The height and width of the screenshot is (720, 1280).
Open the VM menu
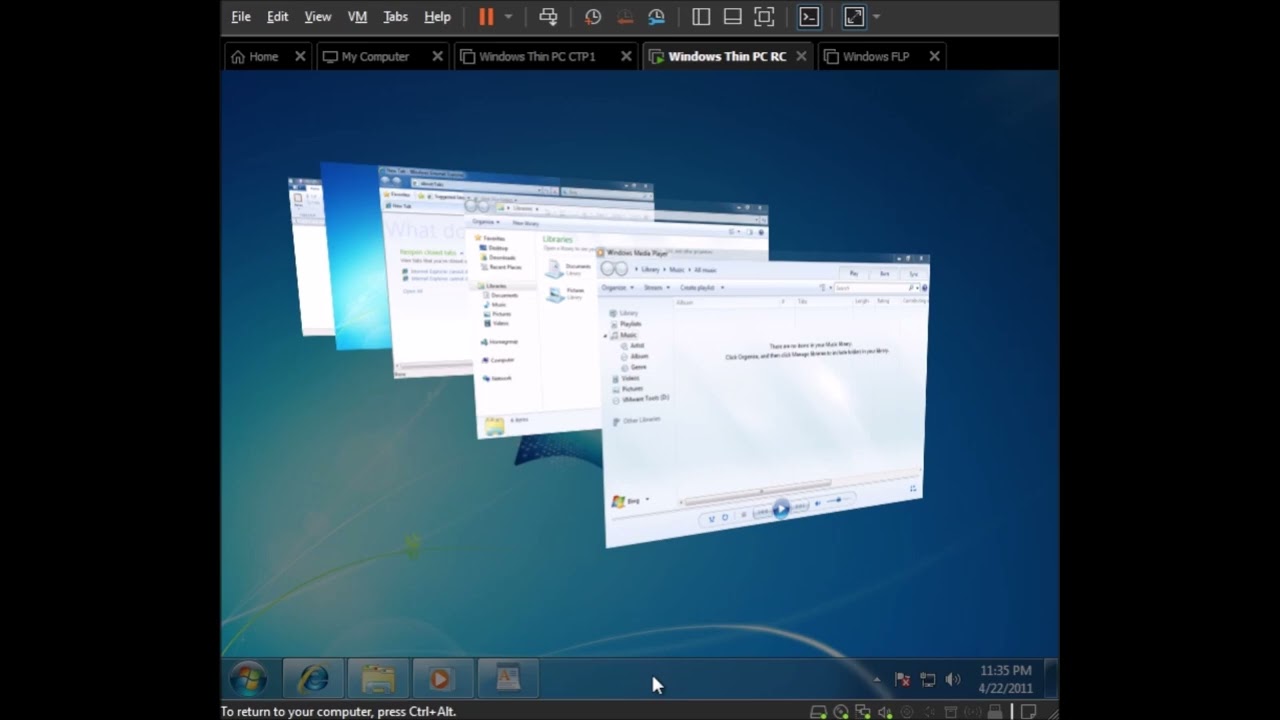click(x=357, y=17)
